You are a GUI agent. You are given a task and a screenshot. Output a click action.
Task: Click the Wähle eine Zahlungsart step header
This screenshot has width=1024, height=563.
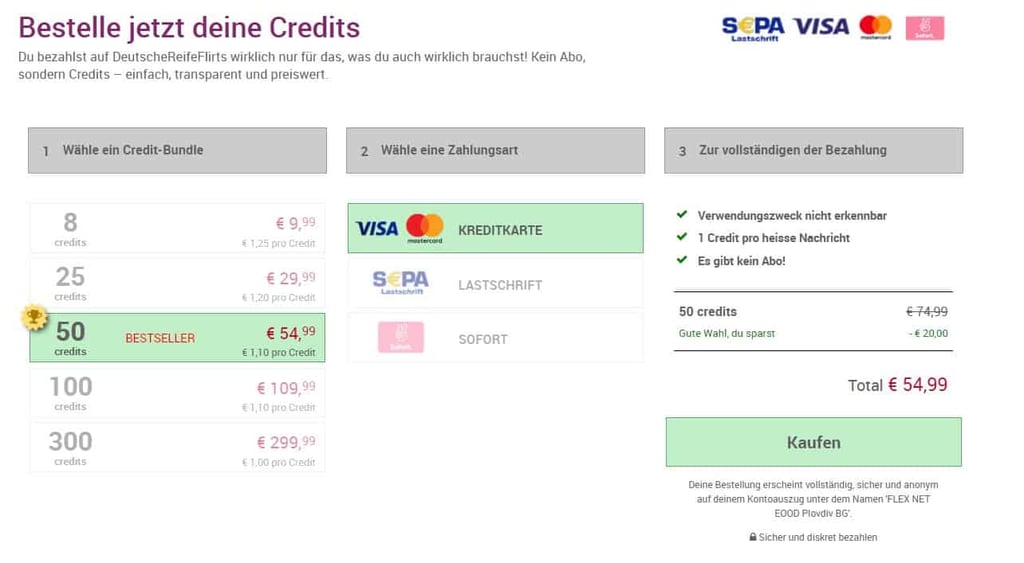point(496,150)
